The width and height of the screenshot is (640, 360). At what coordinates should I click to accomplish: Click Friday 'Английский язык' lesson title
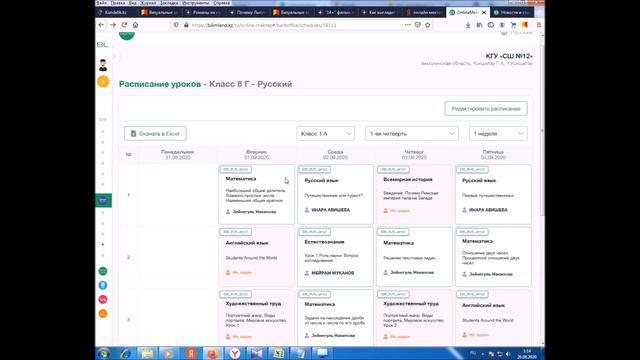pos(483,305)
